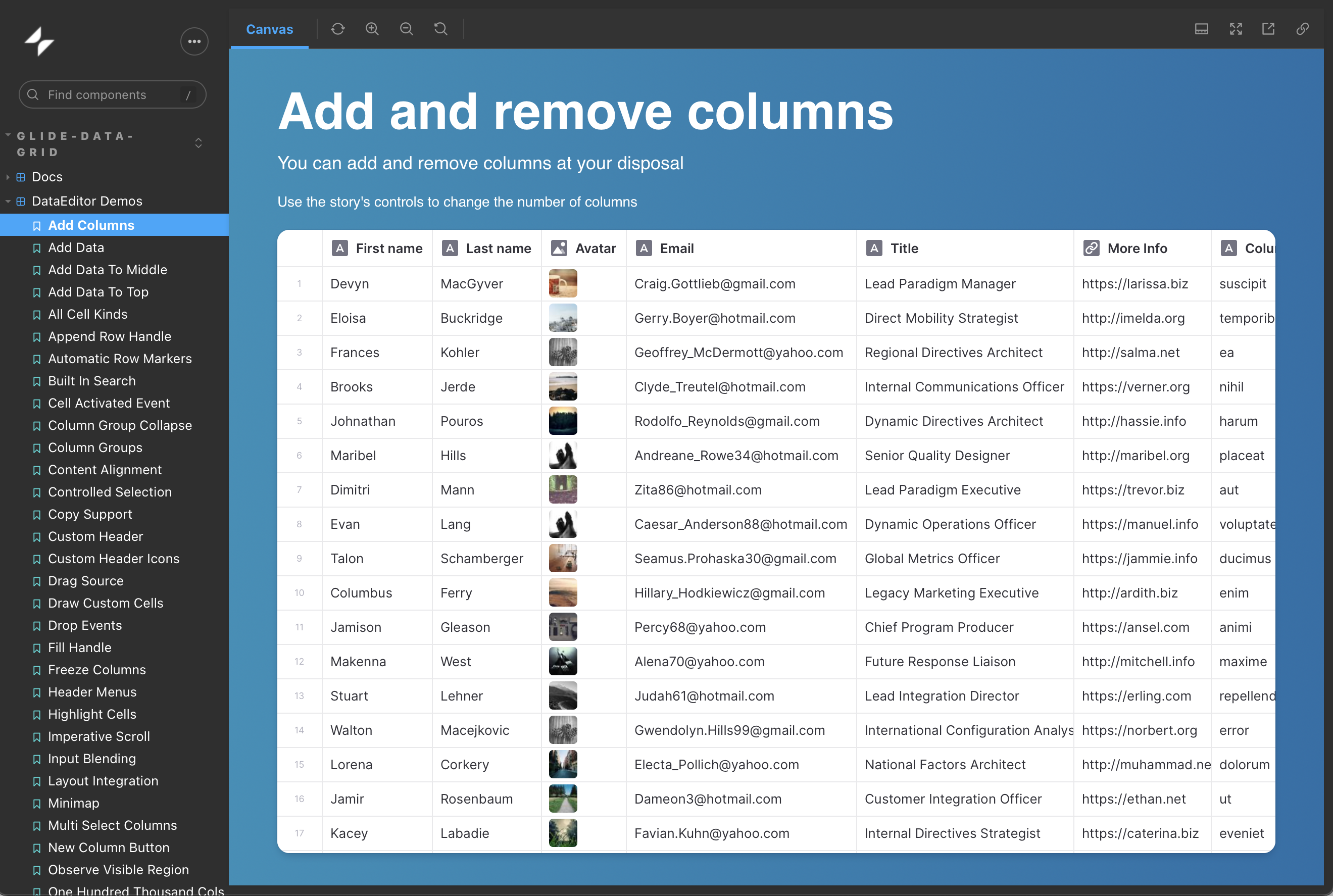Screen dimensions: 1333x896
Task: Expand the Docs section
Action: pyautogui.click(x=8, y=177)
